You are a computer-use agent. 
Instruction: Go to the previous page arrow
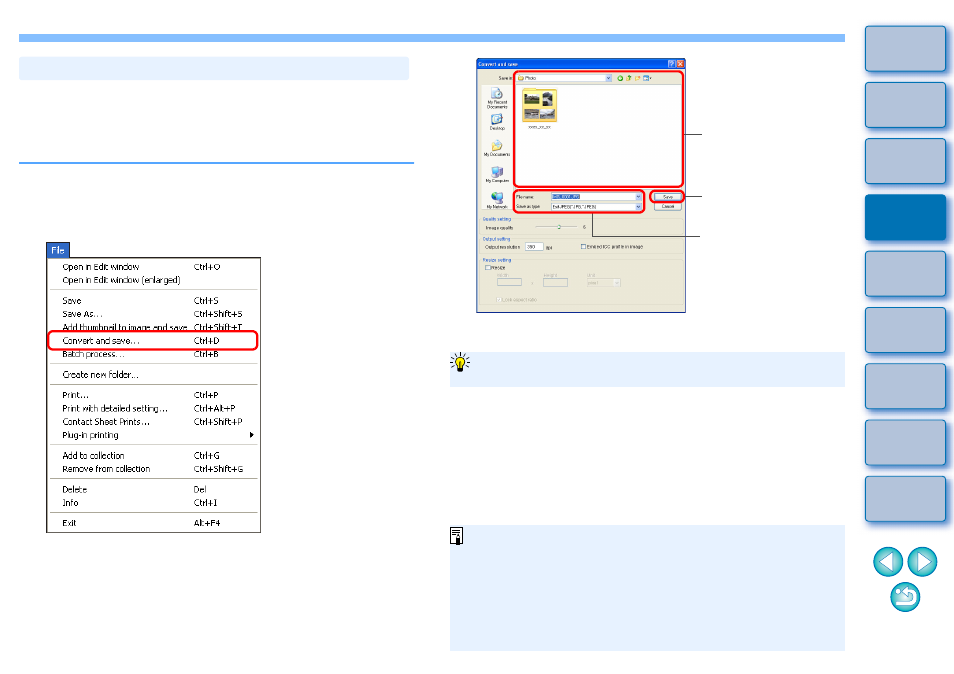[888, 561]
